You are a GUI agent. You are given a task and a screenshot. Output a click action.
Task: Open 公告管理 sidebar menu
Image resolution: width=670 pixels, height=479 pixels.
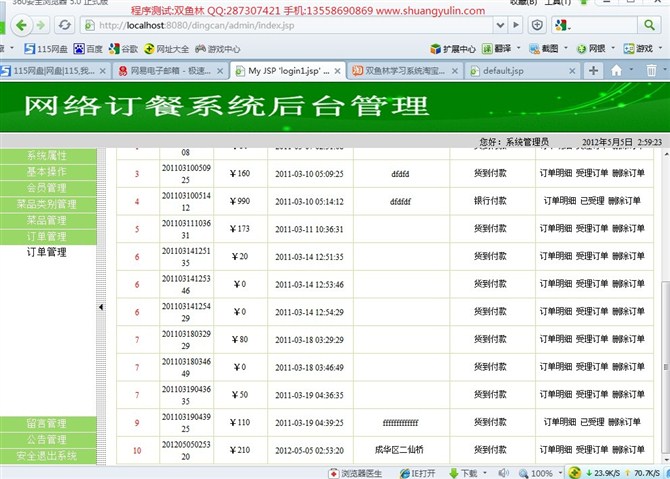click(x=48, y=440)
